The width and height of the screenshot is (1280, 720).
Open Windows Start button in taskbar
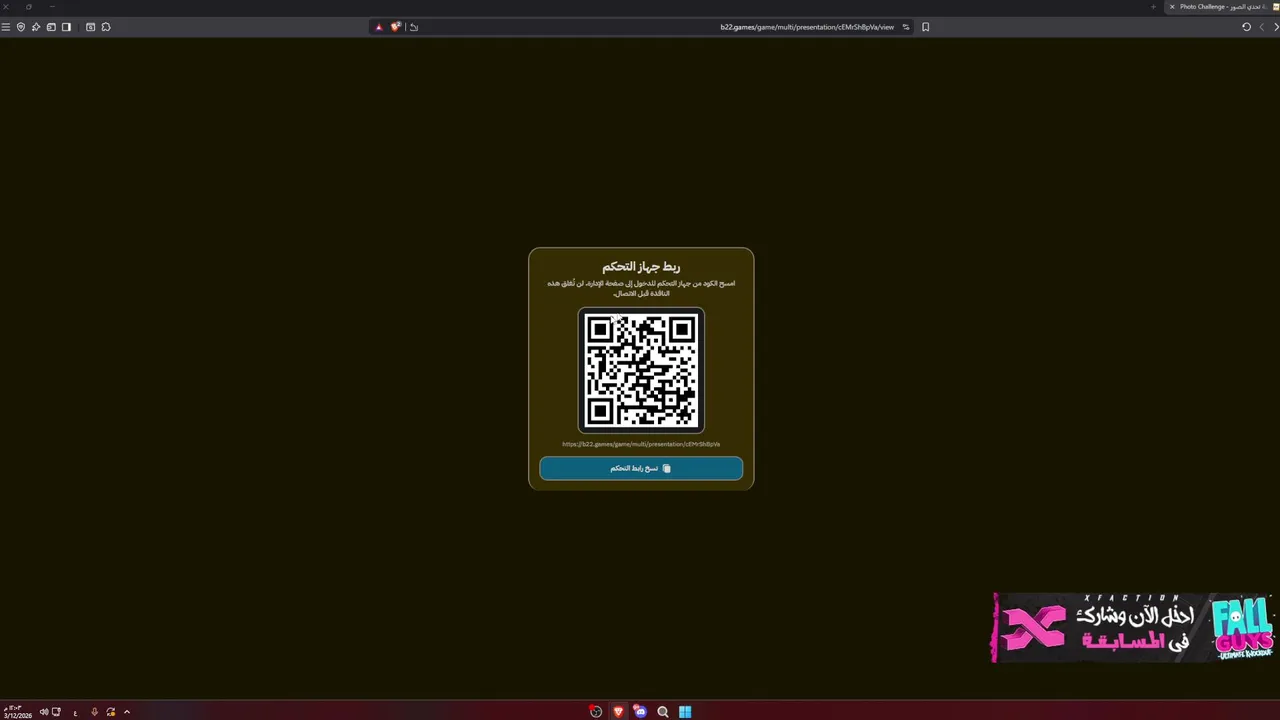(x=685, y=712)
